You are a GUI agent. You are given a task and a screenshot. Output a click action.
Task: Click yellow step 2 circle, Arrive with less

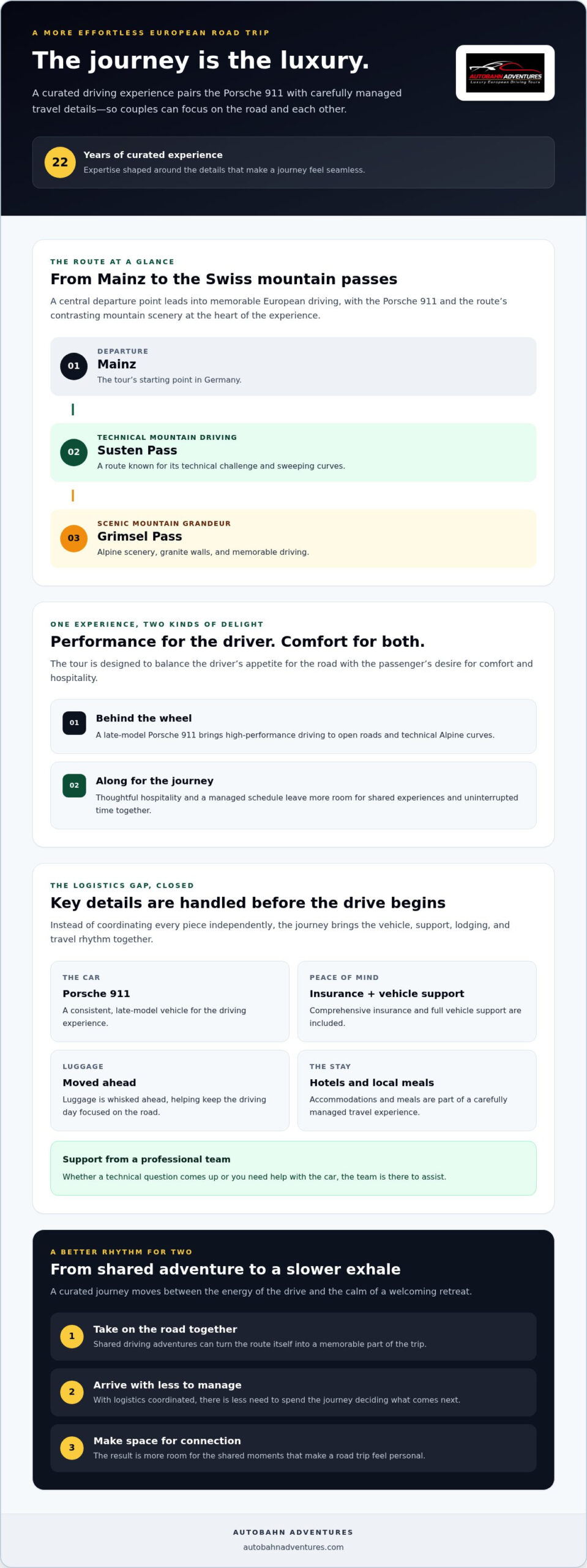click(72, 1392)
